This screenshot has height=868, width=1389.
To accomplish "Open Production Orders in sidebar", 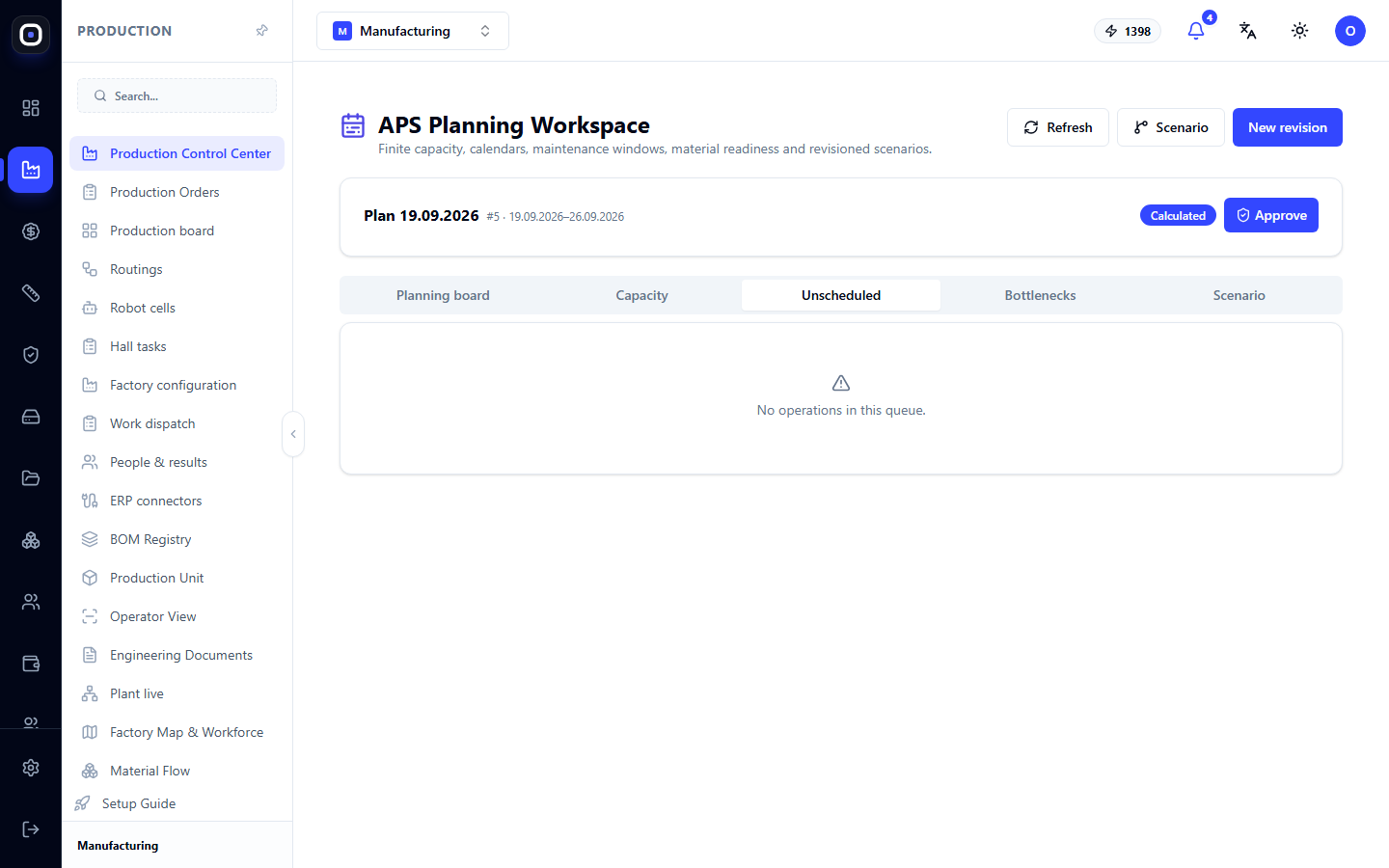I will 177,192.
